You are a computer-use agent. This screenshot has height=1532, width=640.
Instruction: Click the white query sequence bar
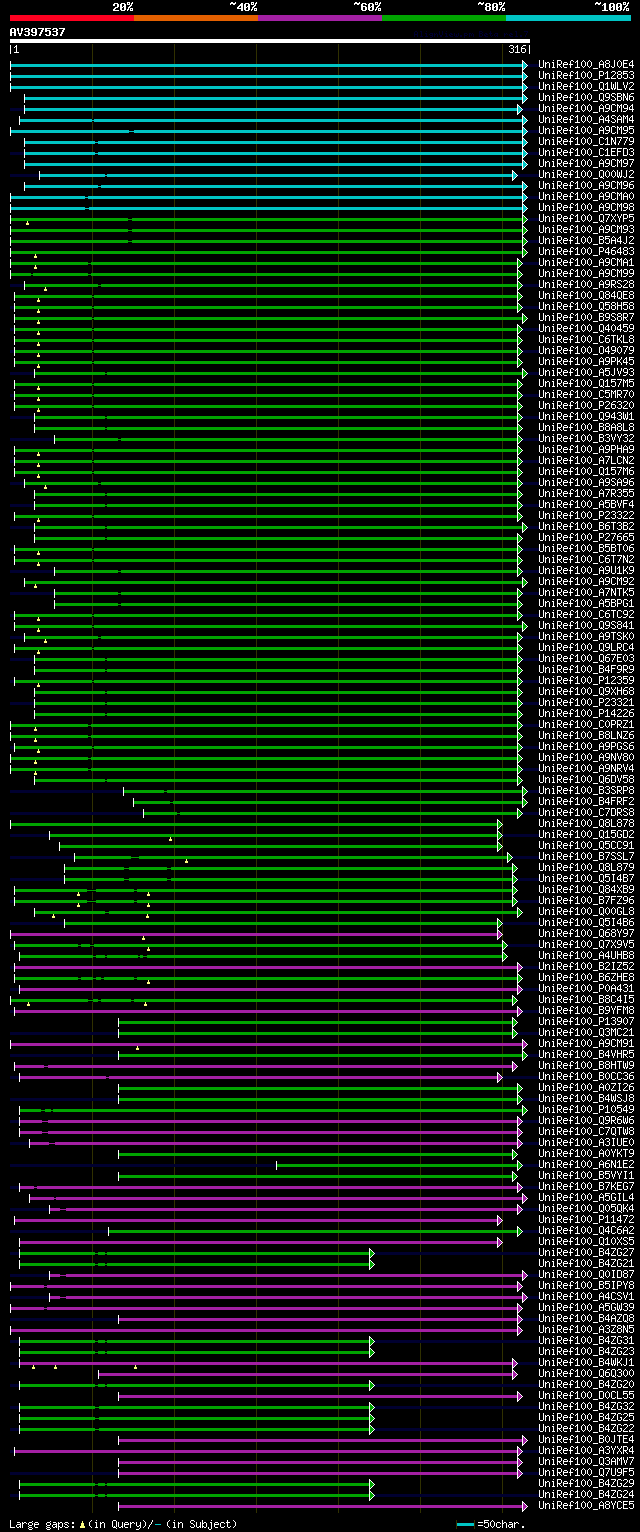(x=270, y=41)
